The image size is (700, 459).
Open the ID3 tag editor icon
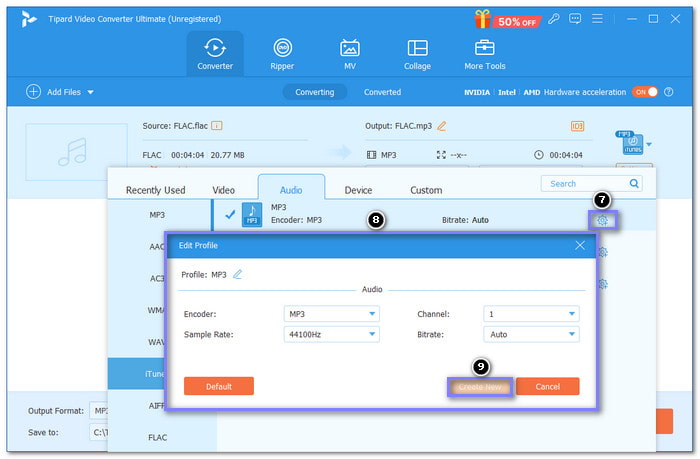pos(577,126)
